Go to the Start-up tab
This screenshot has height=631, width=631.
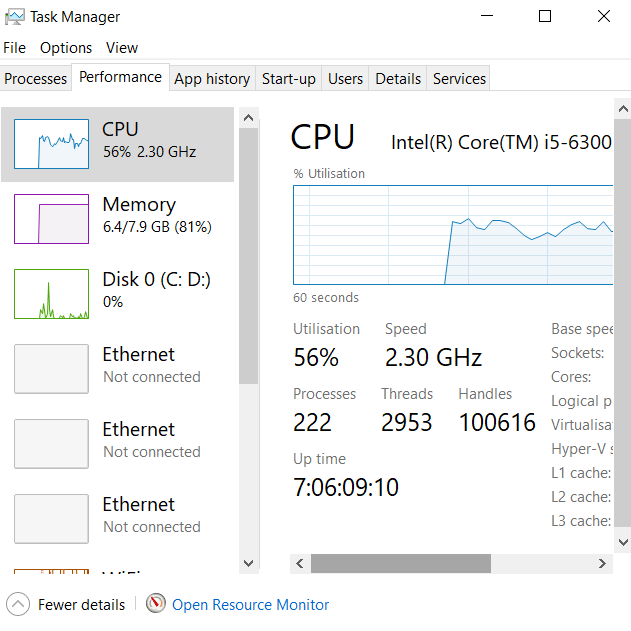(x=288, y=79)
